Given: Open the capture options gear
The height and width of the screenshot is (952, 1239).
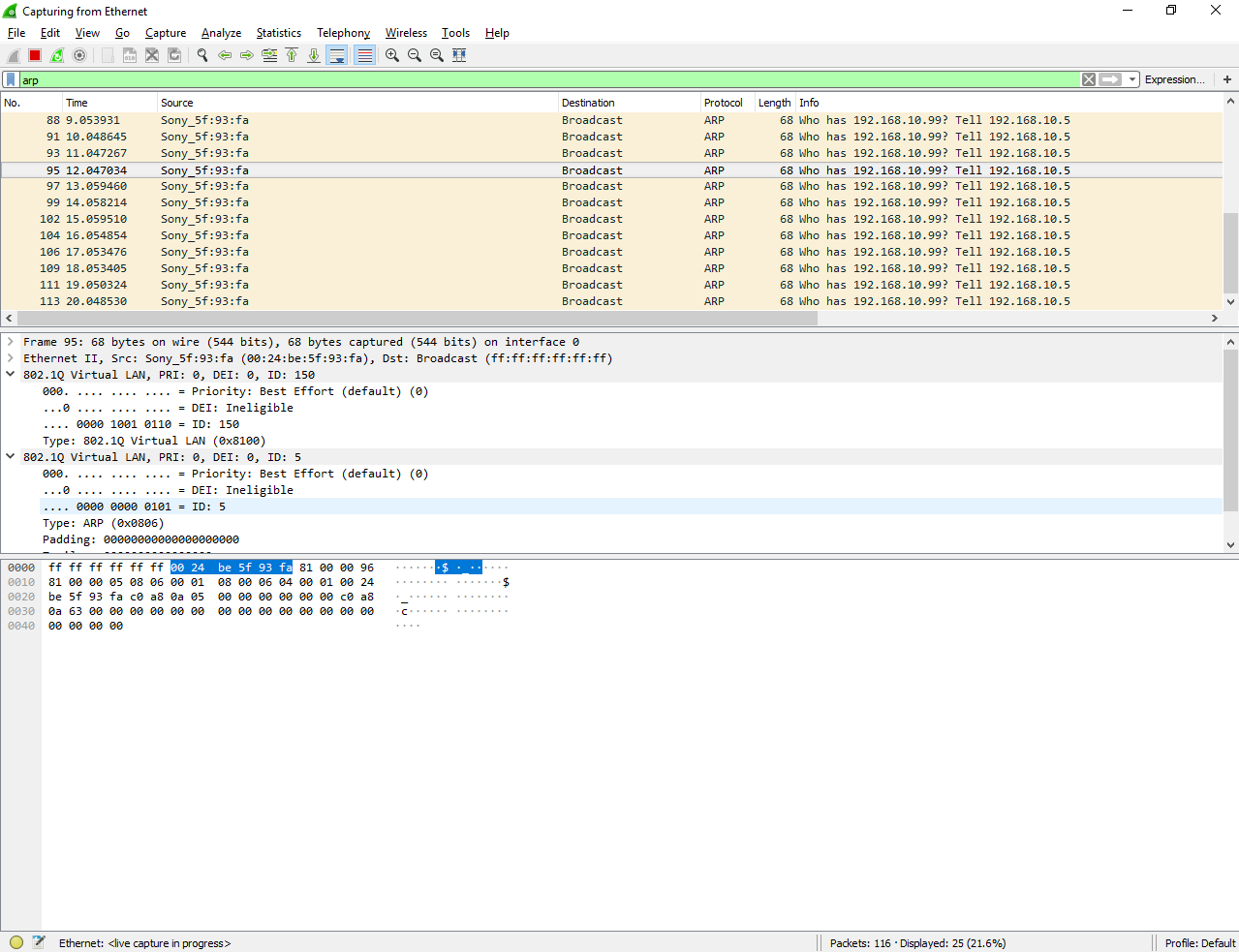Looking at the screenshot, I should click(79, 55).
